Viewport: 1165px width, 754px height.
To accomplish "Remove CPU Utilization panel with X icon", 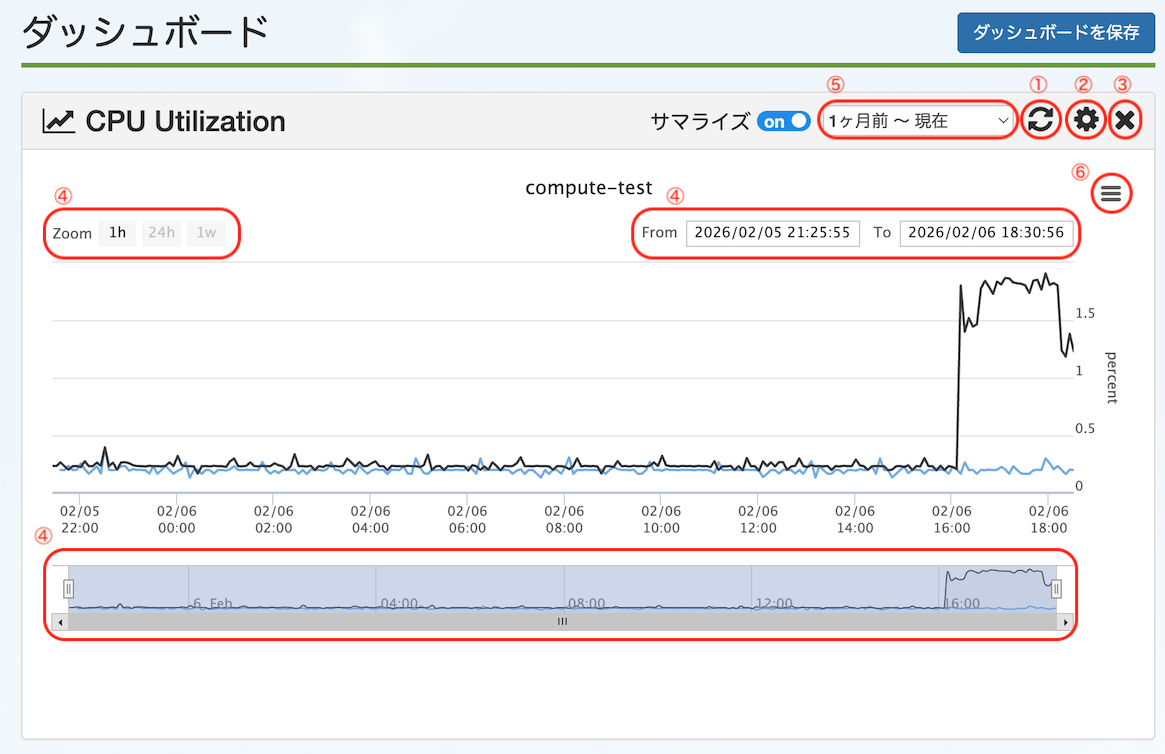I will (x=1125, y=121).
